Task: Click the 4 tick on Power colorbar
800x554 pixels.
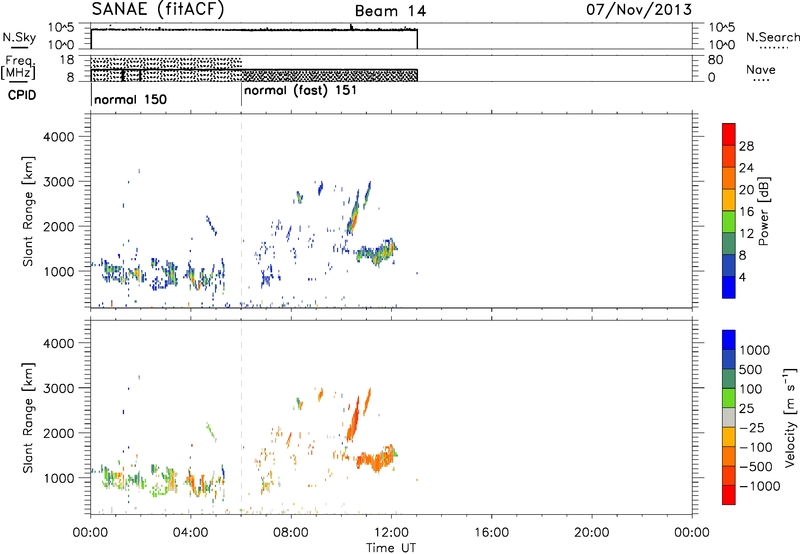Action: point(742,277)
